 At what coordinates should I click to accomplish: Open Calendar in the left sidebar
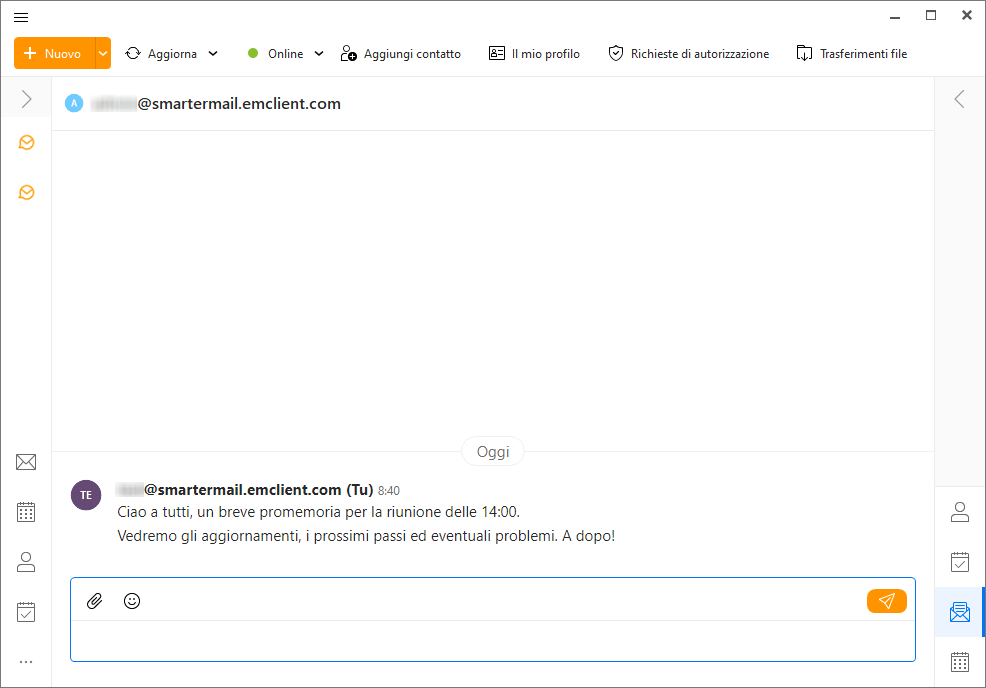[26, 512]
